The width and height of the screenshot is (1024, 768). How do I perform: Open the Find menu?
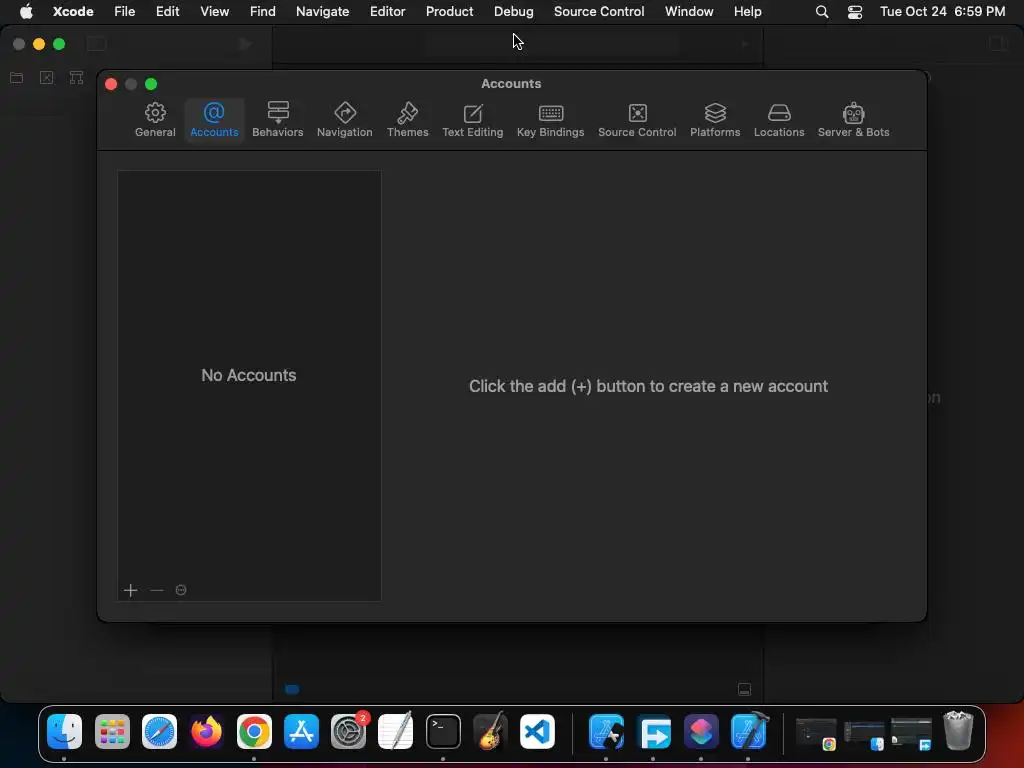pyautogui.click(x=263, y=11)
